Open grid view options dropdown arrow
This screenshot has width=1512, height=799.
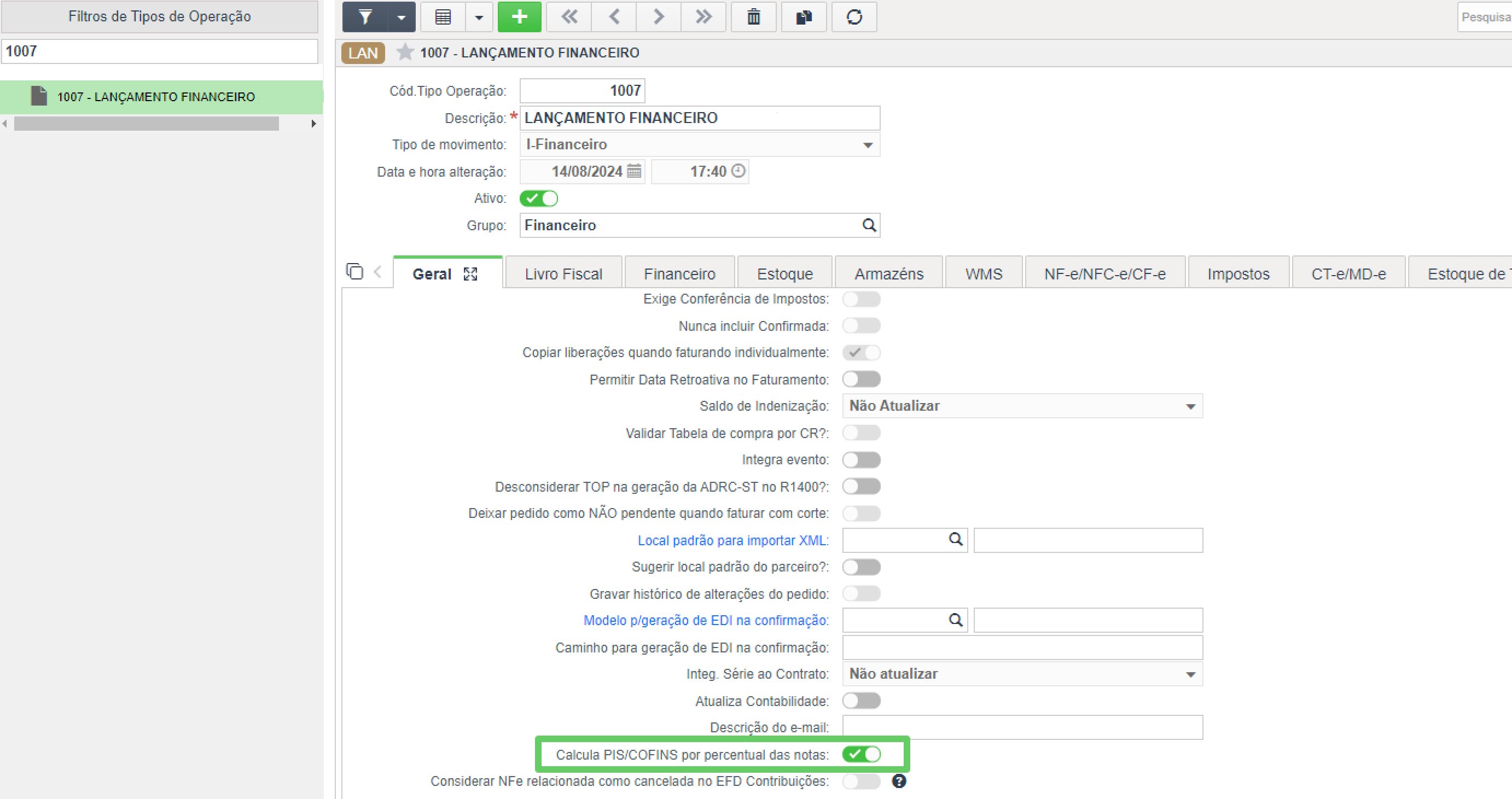tap(479, 17)
